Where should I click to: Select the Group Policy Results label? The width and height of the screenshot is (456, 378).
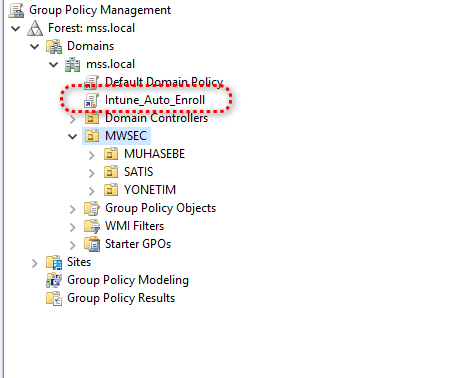[121, 298]
